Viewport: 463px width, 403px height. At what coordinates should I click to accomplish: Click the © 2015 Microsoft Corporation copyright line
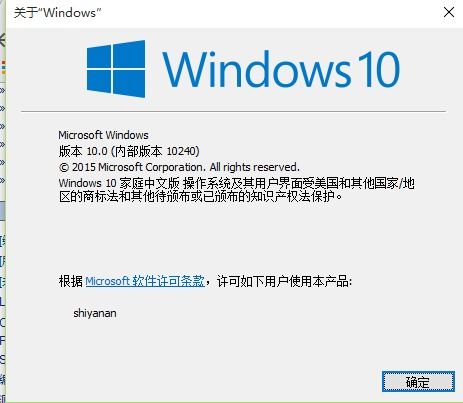click(x=179, y=167)
